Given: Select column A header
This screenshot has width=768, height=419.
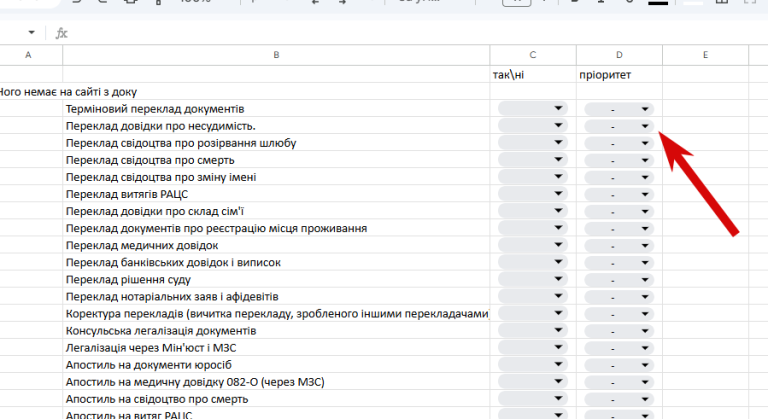Looking at the screenshot, I should click(x=28, y=55).
